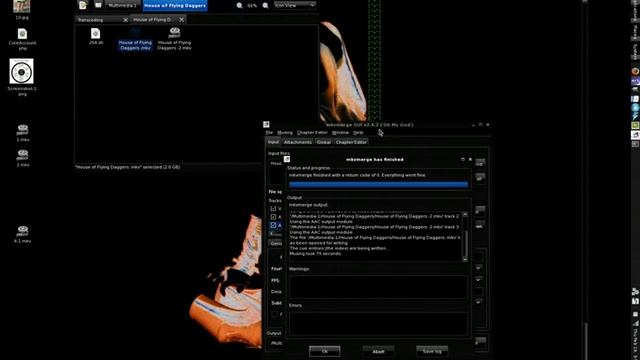Click the completed blue progress bar
The image size is (640, 360).
[x=378, y=184]
